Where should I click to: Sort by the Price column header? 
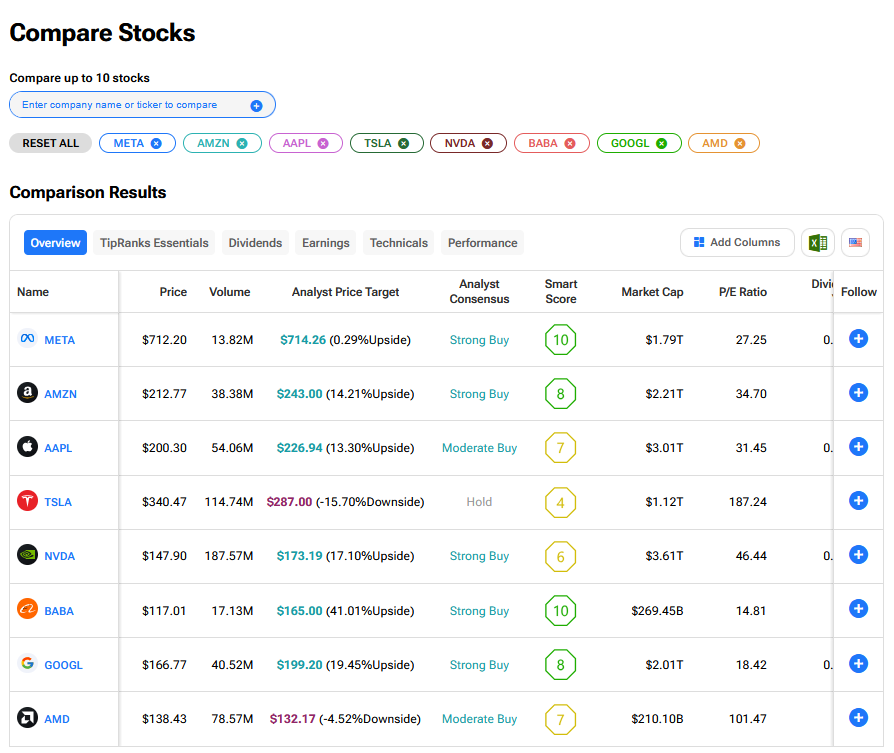[173, 292]
